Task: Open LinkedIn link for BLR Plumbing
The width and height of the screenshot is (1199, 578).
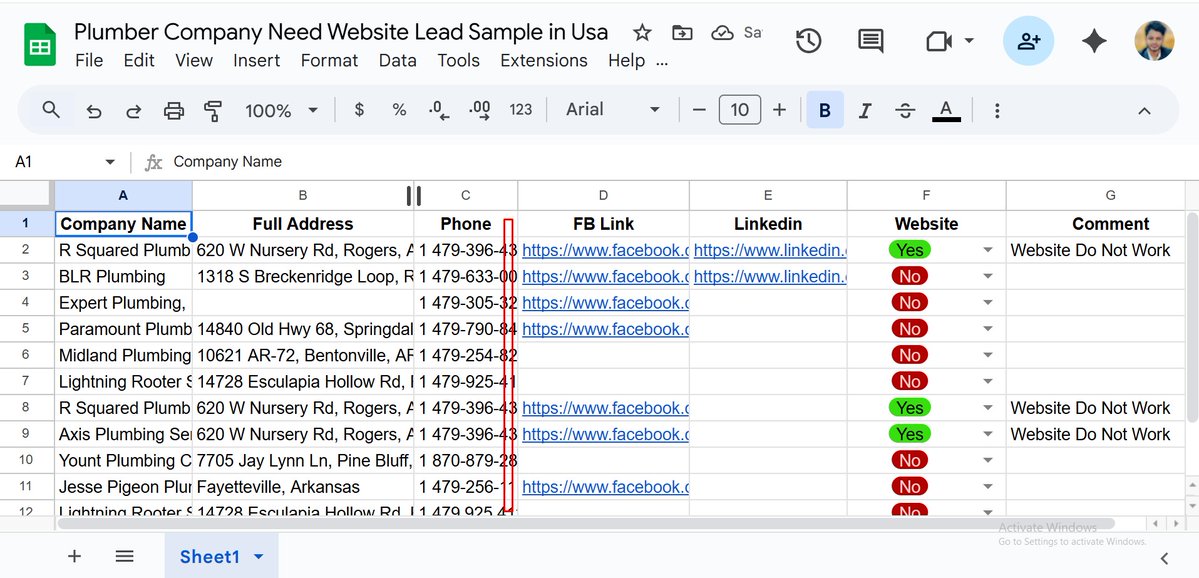Action: 770,277
